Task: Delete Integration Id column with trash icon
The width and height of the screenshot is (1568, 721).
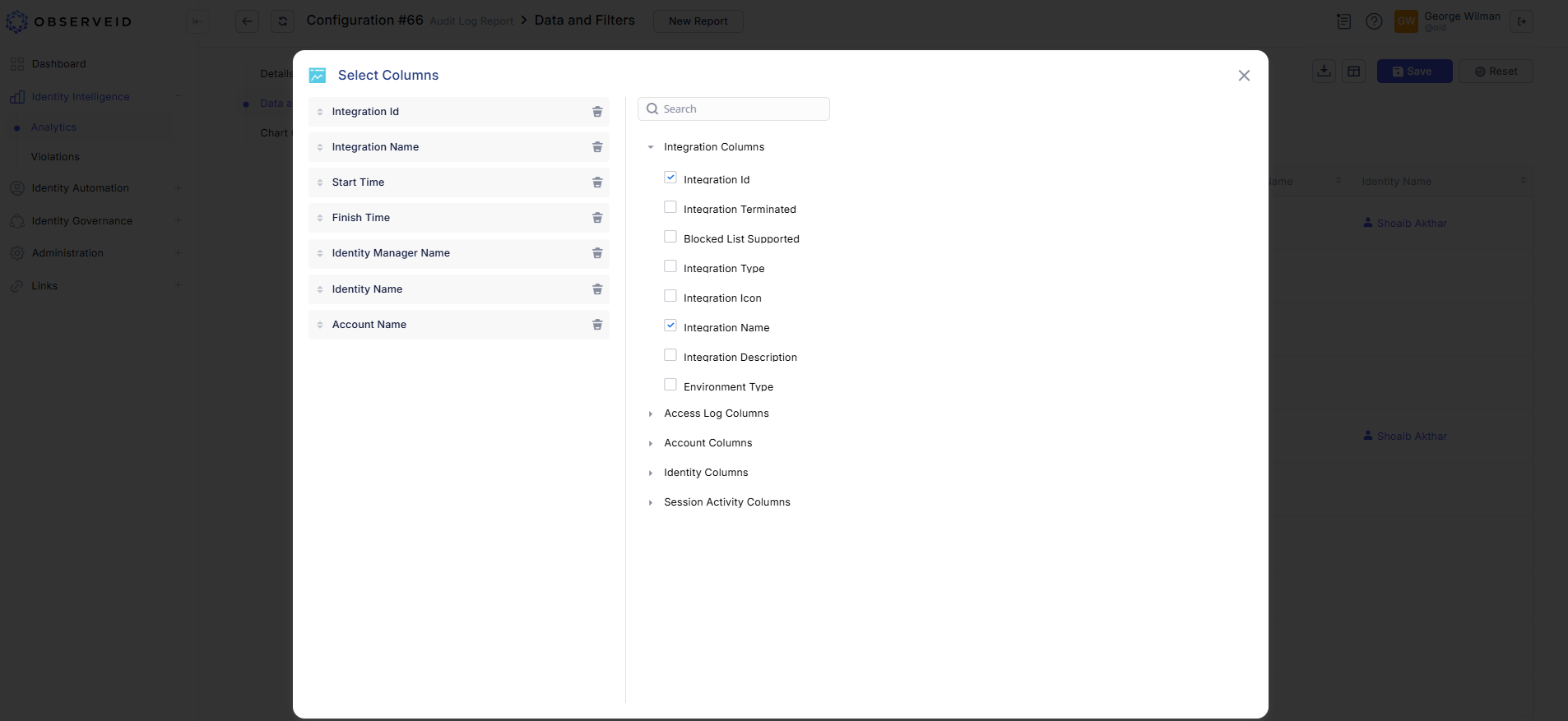Action: tap(597, 112)
